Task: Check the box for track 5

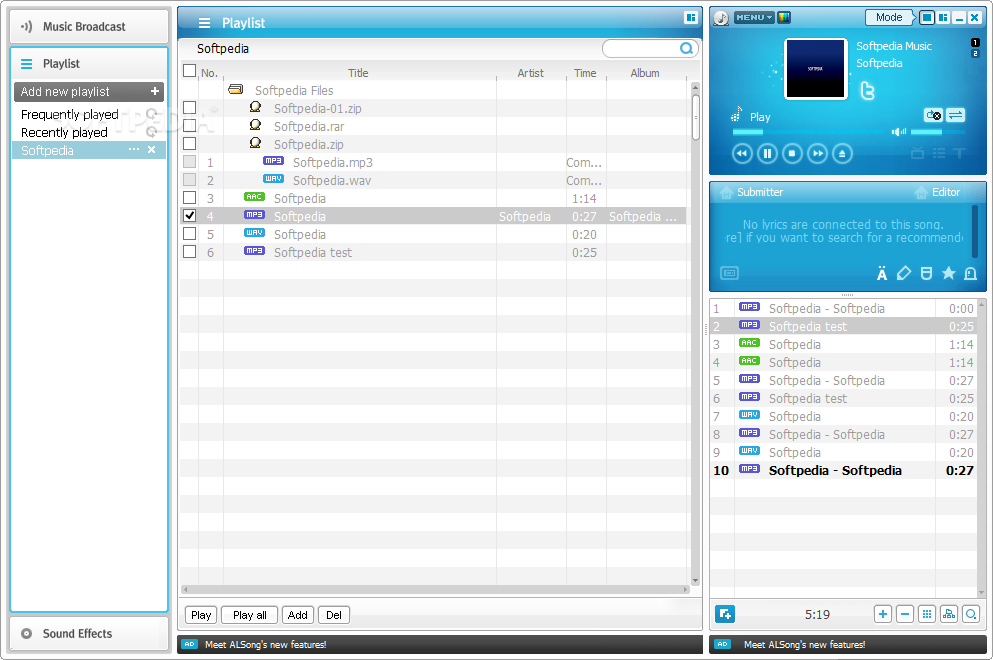Action: pyautogui.click(x=189, y=234)
